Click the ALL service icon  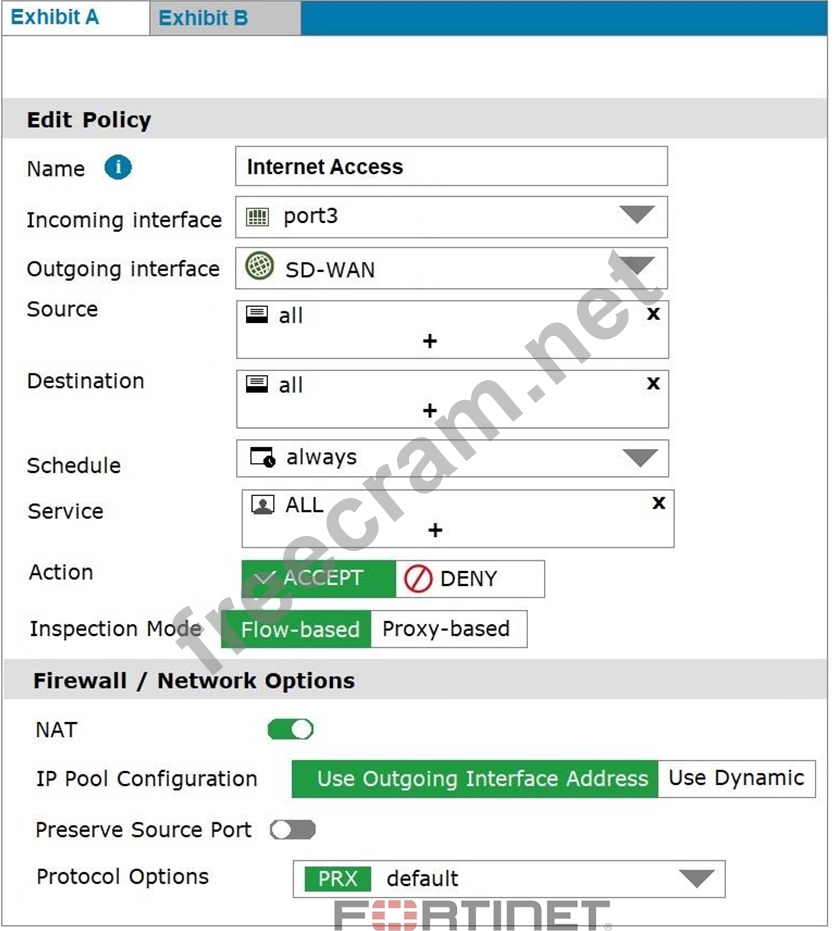pyautogui.click(x=262, y=505)
